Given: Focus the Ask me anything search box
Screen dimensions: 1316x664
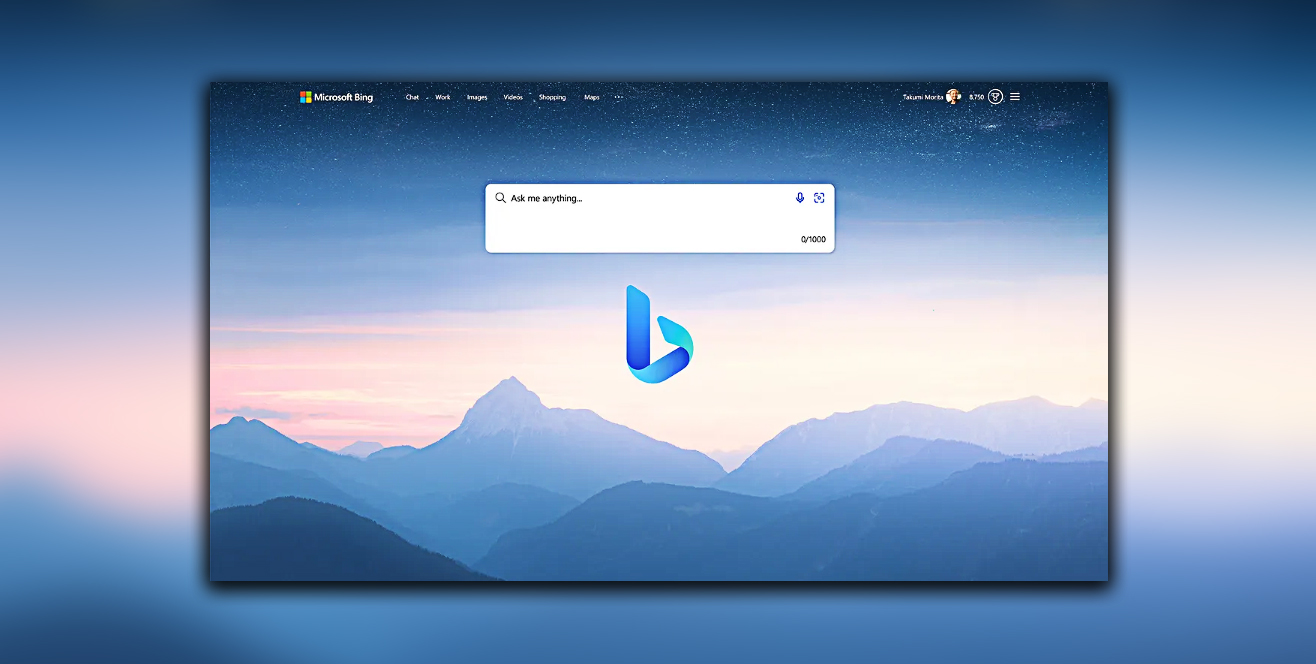Looking at the screenshot, I should (660, 218).
